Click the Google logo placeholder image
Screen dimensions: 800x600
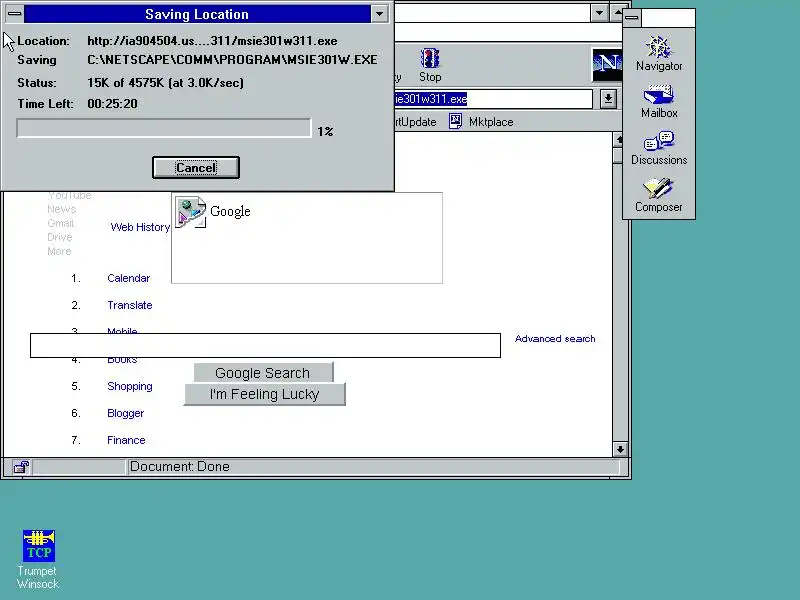(x=307, y=238)
